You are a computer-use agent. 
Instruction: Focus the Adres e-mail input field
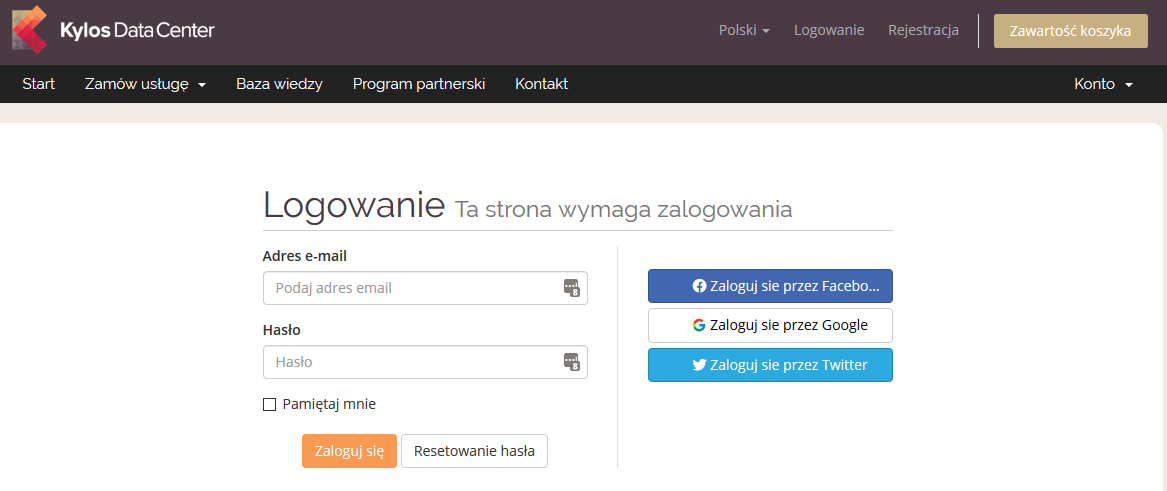click(x=425, y=288)
